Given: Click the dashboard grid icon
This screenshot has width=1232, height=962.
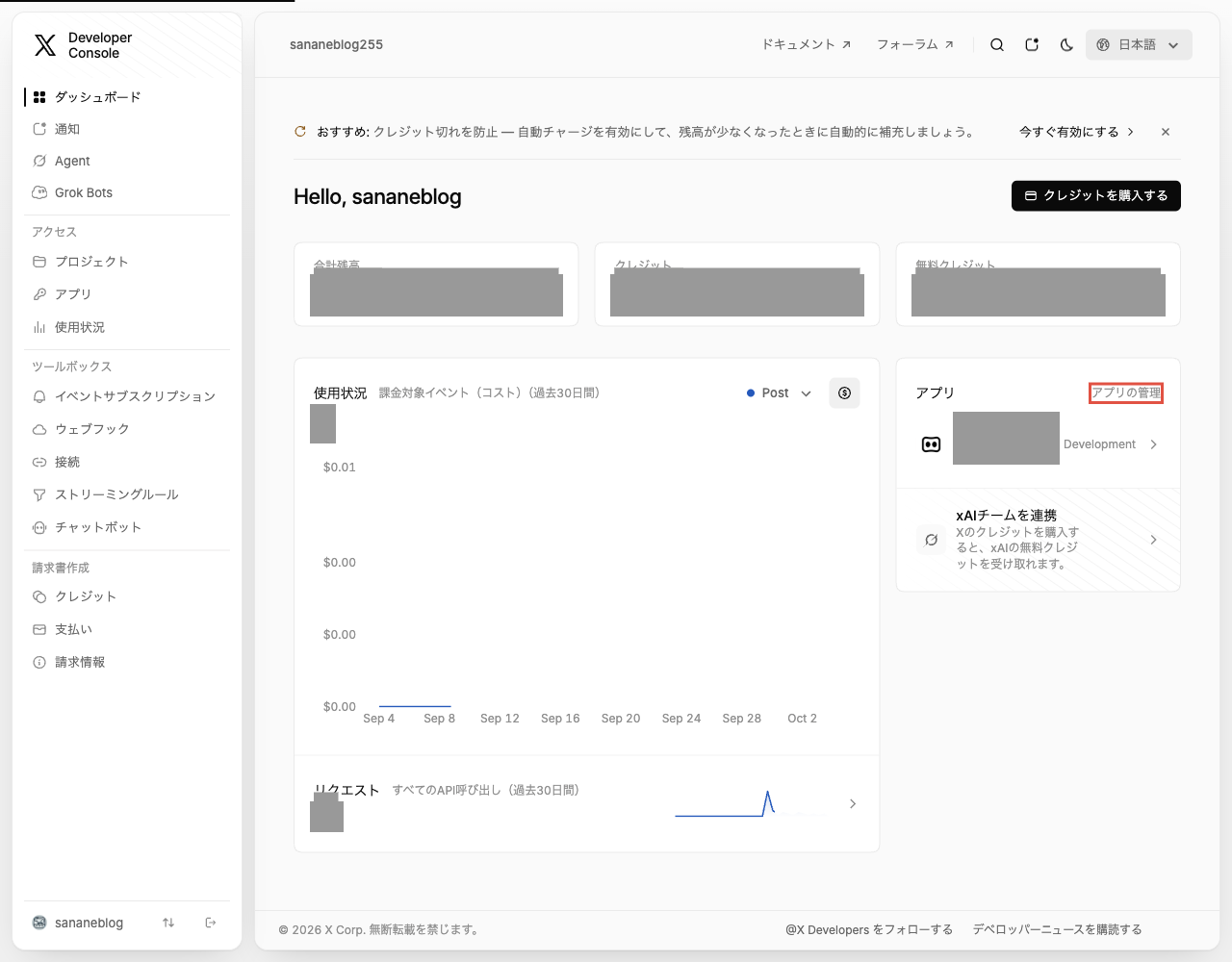Looking at the screenshot, I should (x=39, y=97).
